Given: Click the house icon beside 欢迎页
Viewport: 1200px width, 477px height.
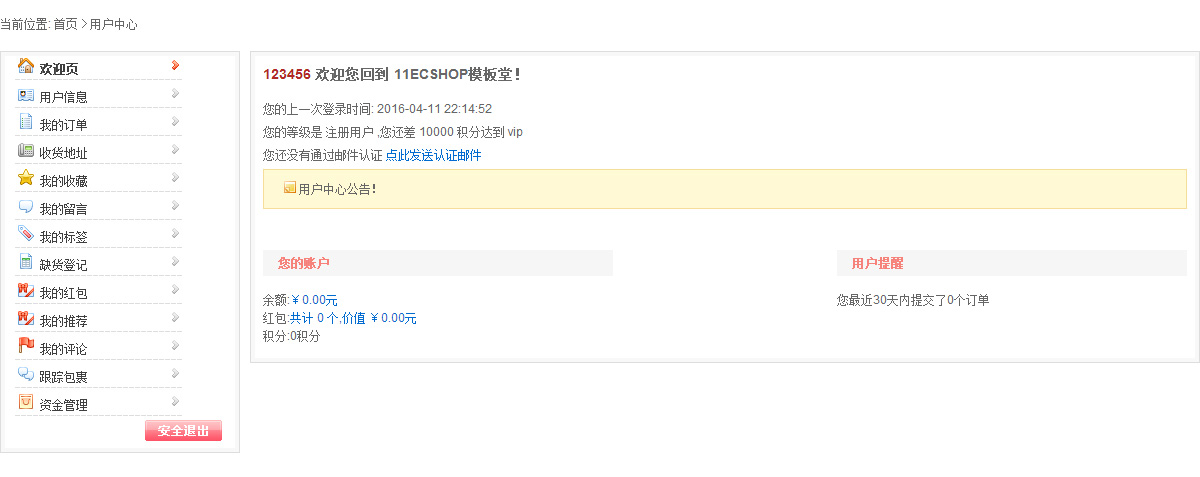Looking at the screenshot, I should coord(26,66).
